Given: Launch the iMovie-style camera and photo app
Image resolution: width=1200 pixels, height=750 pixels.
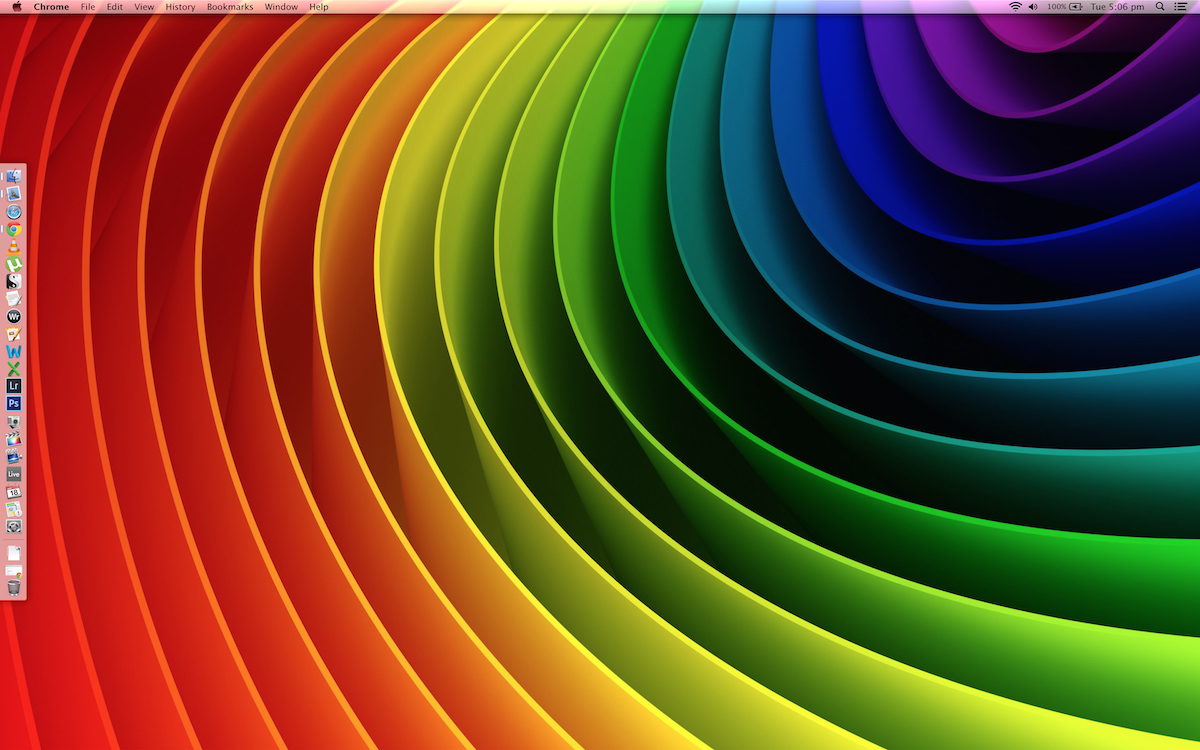Looking at the screenshot, I should click(x=14, y=456).
